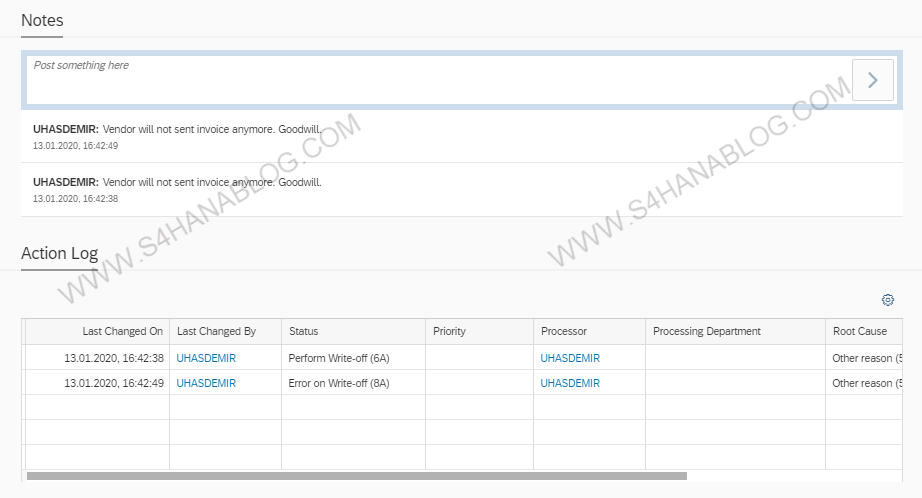Select the Notes section heading
The width and height of the screenshot is (922, 498).
pos(42,19)
